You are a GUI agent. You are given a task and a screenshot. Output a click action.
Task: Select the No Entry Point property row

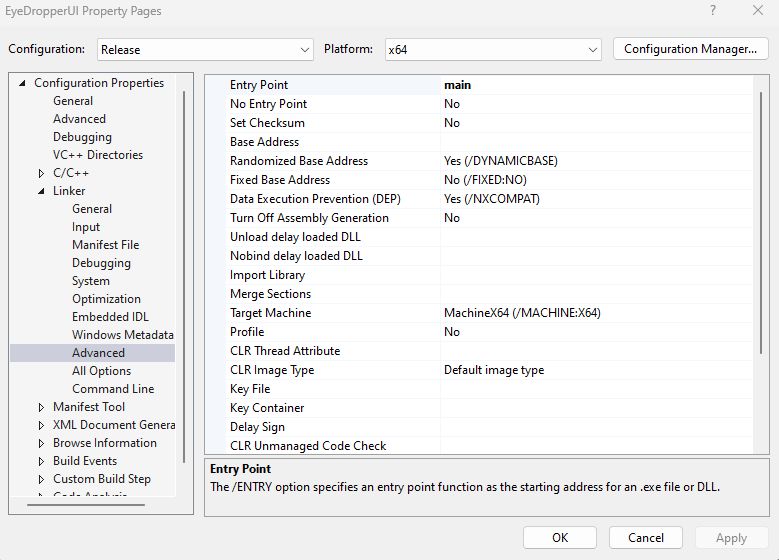coord(488,104)
